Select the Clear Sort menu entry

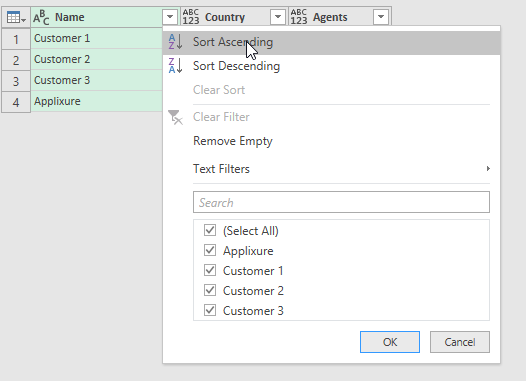pyautogui.click(x=331, y=90)
